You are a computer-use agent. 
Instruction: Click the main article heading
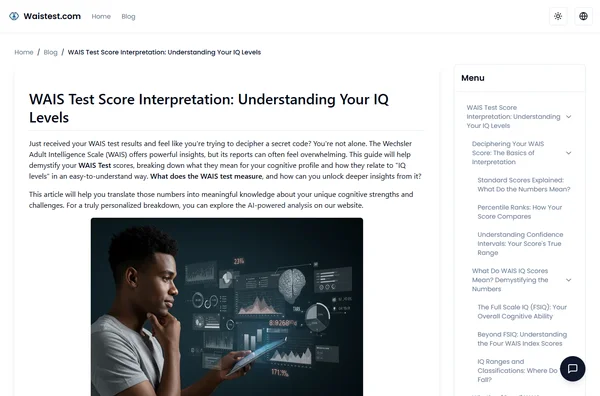click(x=209, y=108)
